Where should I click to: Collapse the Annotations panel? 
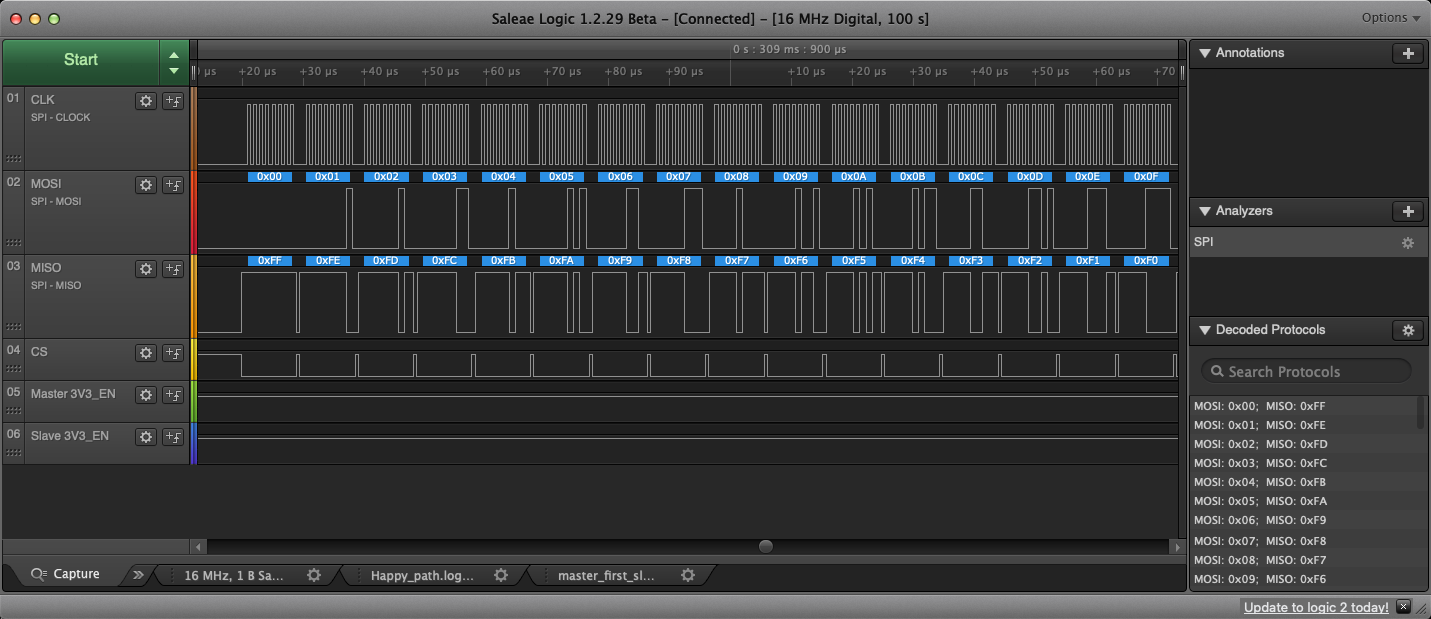[1204, 53]
